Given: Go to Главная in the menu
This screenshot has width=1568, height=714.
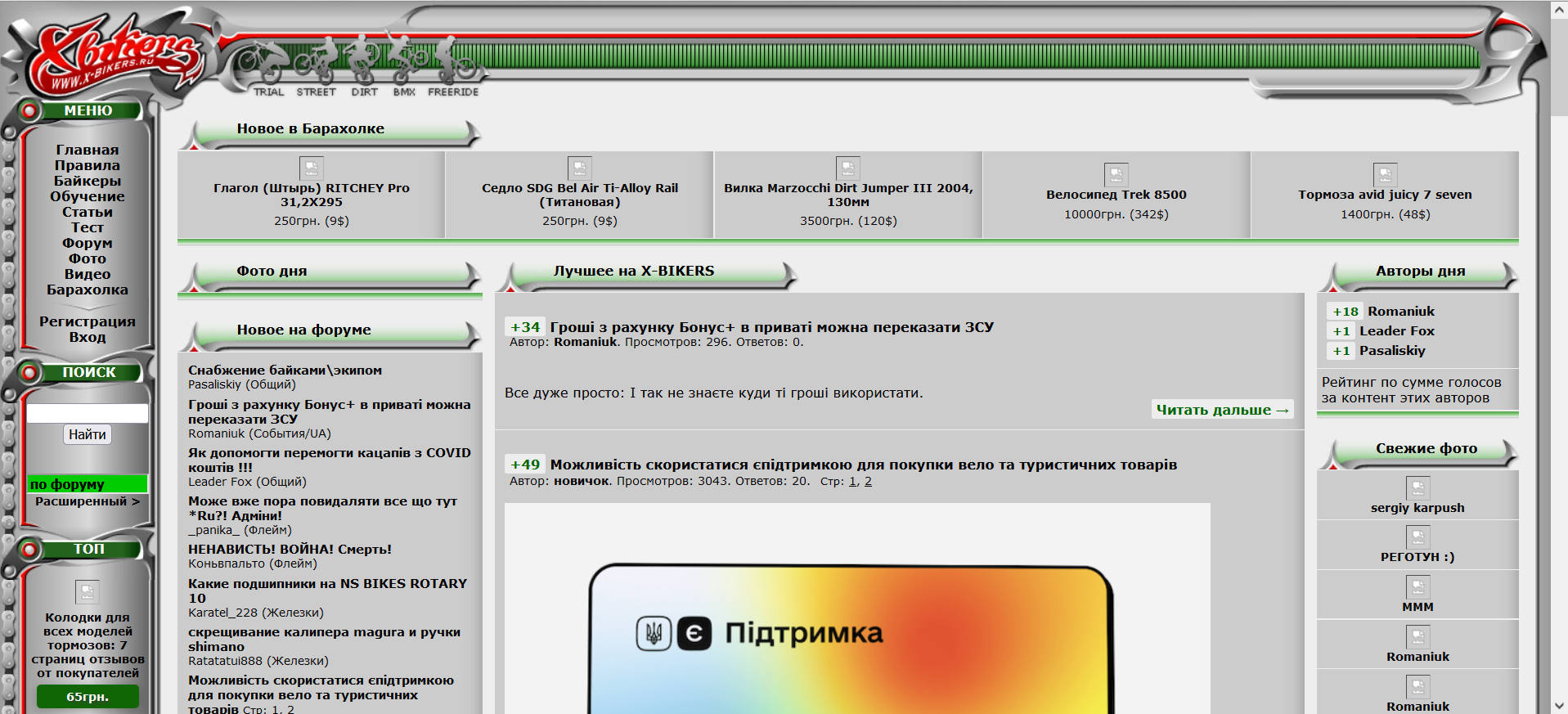Looking at the screenshot, I should tap(88, 150).
